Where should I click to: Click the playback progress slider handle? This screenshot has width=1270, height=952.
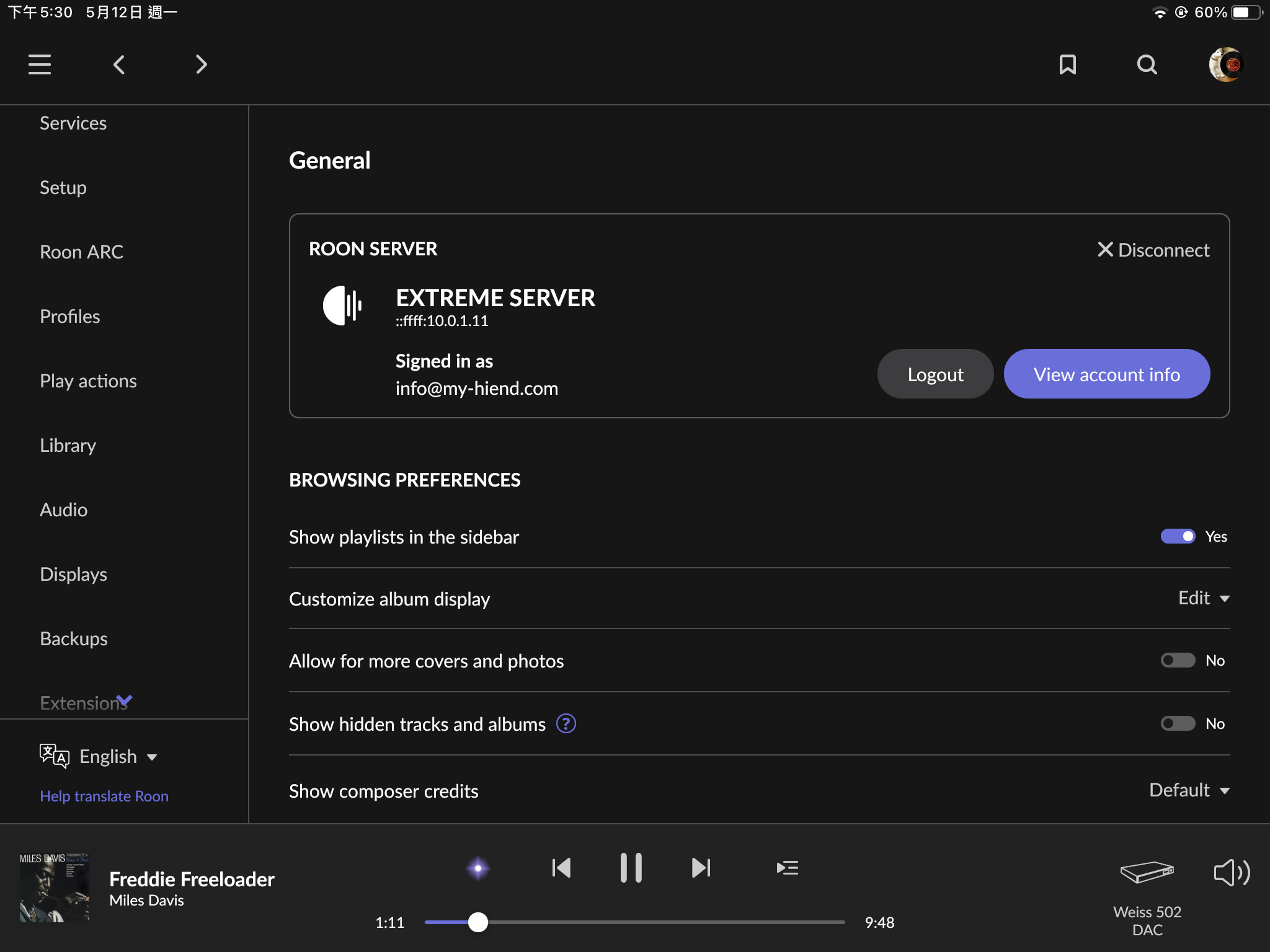coord(477,922)
